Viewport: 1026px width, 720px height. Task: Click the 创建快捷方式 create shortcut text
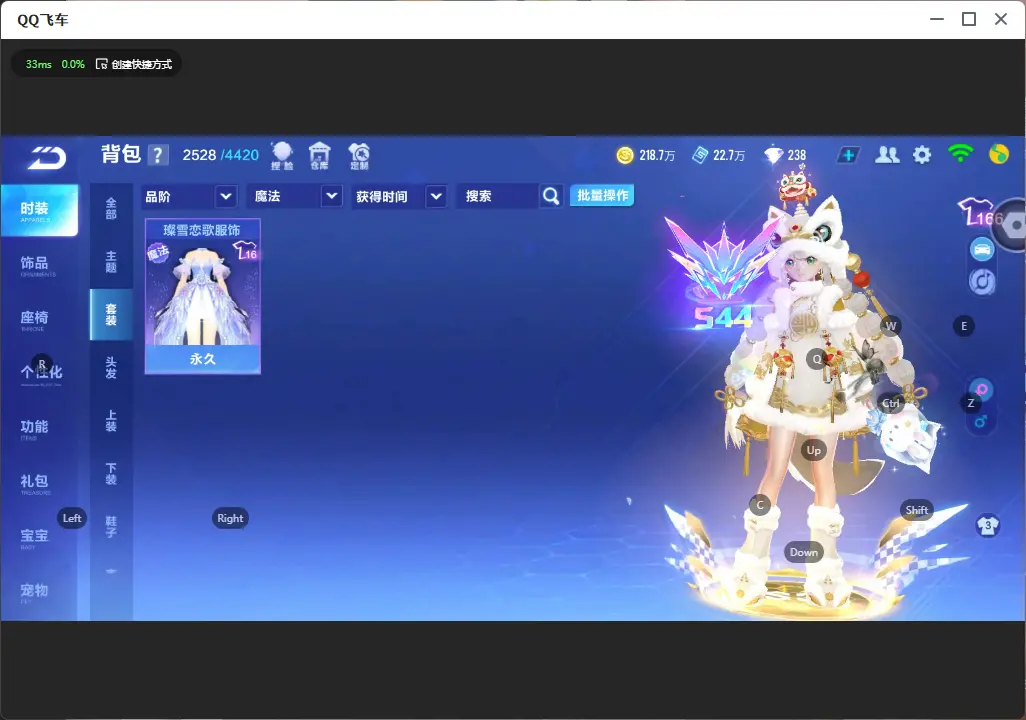point(141,64)
